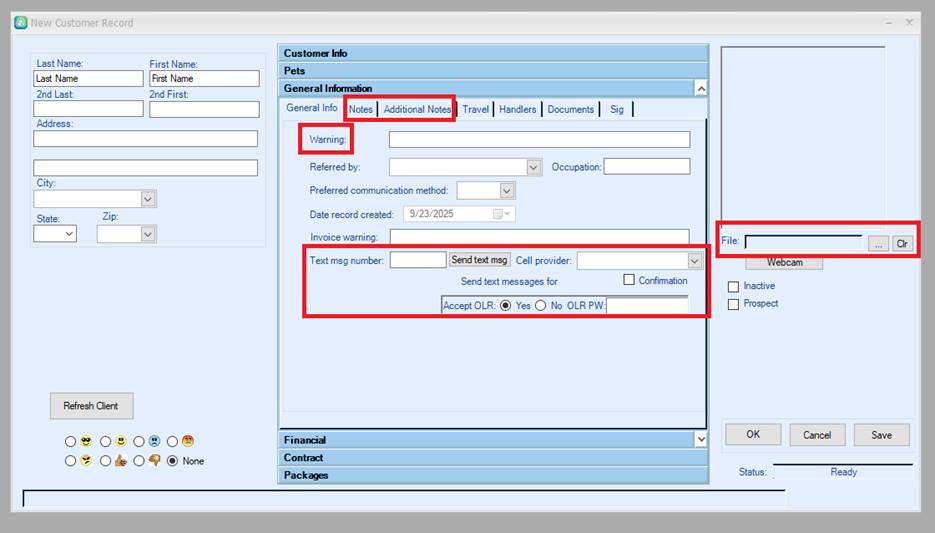Open the Cell provider dropdown
Viewport: 935px width, 533px height.
695,260
